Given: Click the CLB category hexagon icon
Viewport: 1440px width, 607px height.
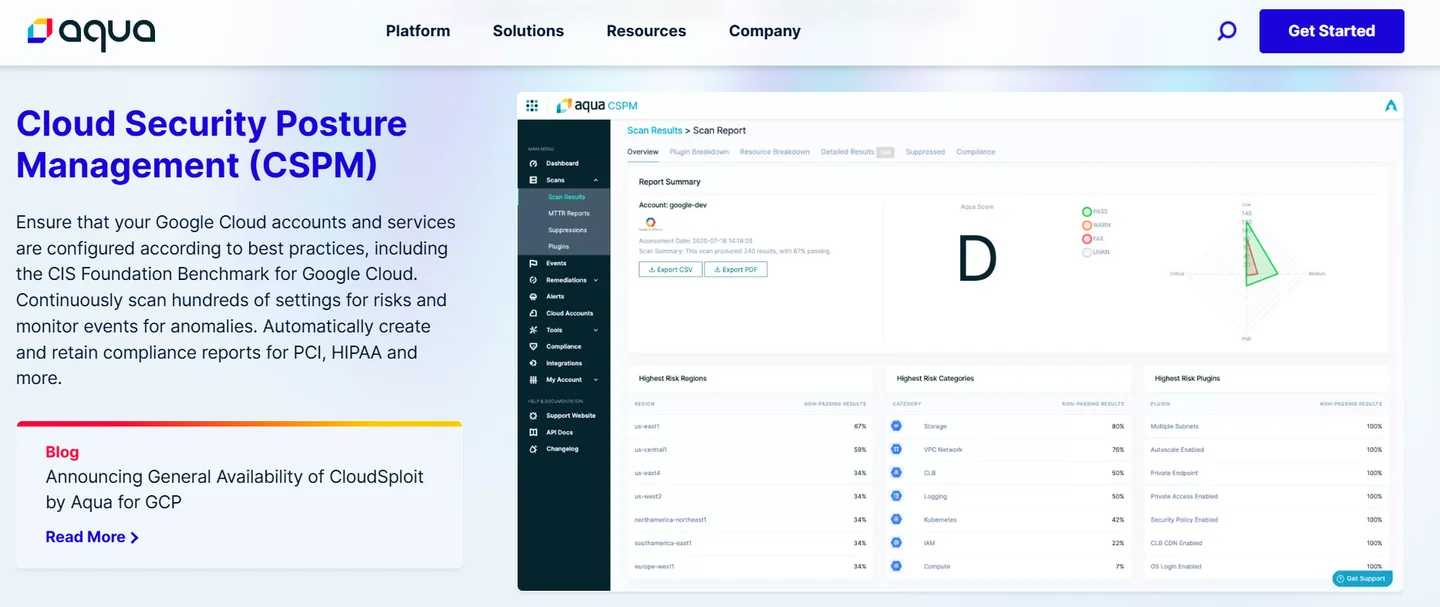Looking at the screenshot, I should coord(896,473).
